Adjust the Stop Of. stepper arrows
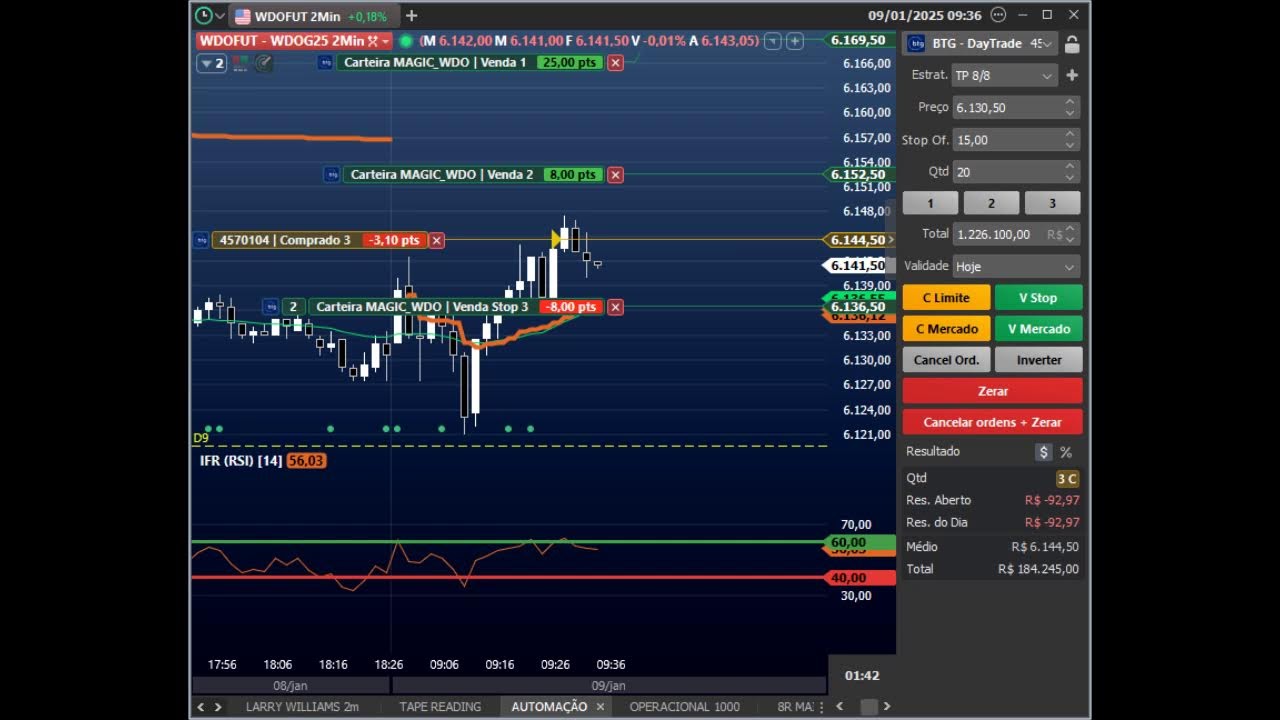This screenshot has width=1280, height=720. (1070, 140)
